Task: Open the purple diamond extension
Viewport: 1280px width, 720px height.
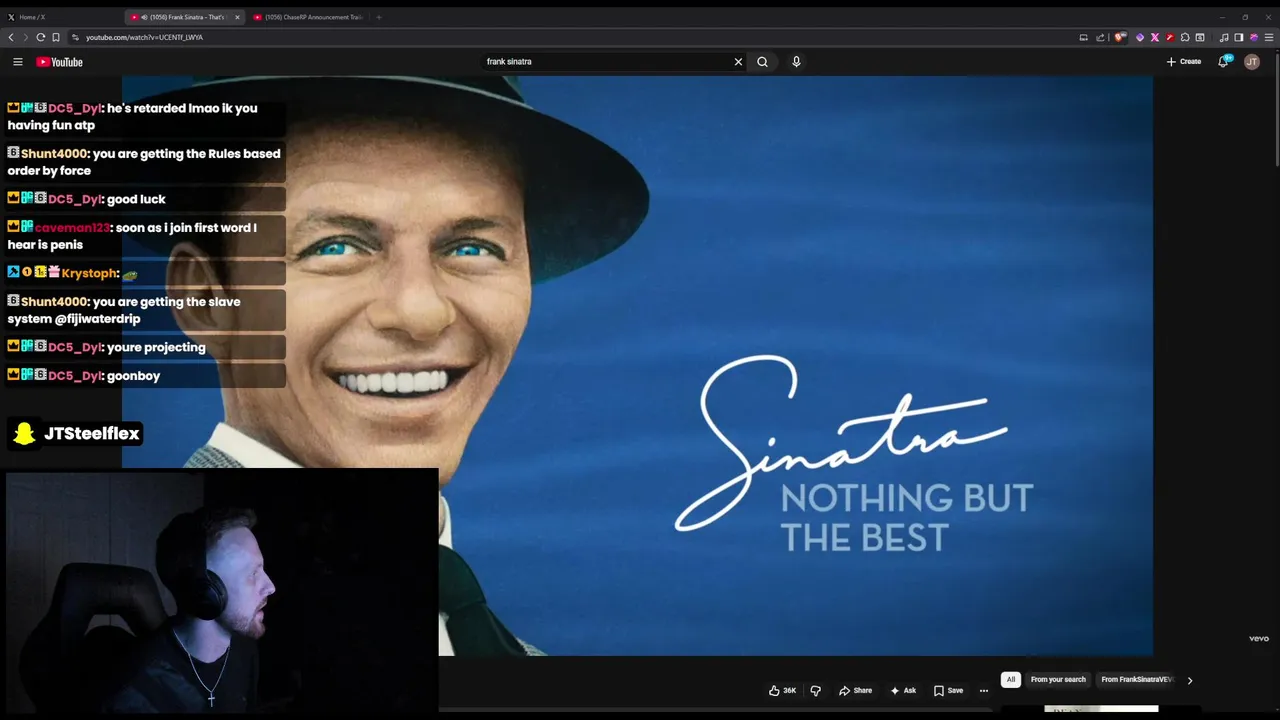Action: pyautogui.click(x=1140, y=37)
